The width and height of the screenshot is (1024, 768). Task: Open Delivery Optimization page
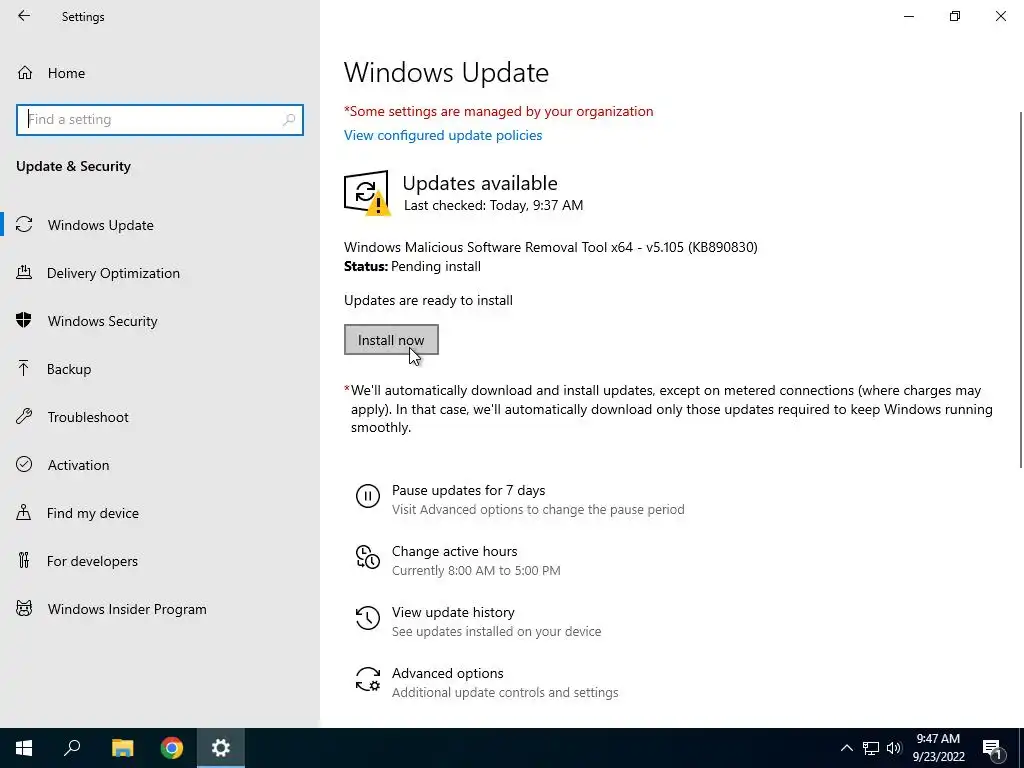click(160, 273)
